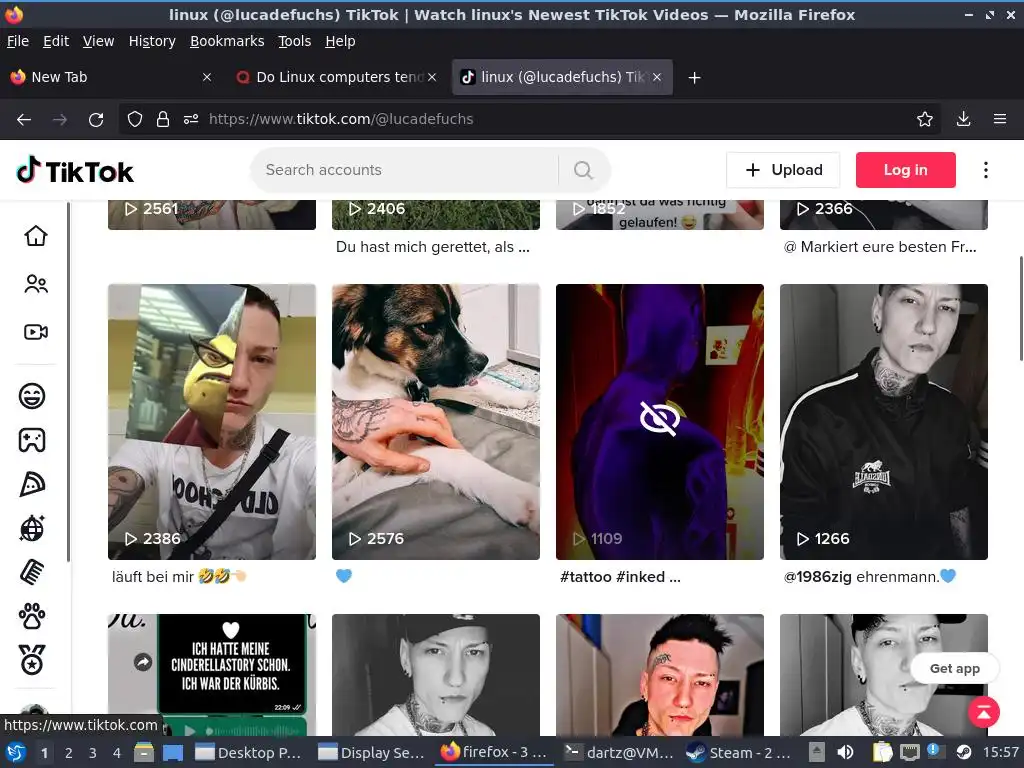Viewport: 1024px width, 768px height.
Task: Open the Bookmarks menu
Action: pyautogui.click(x=227, y=41)
